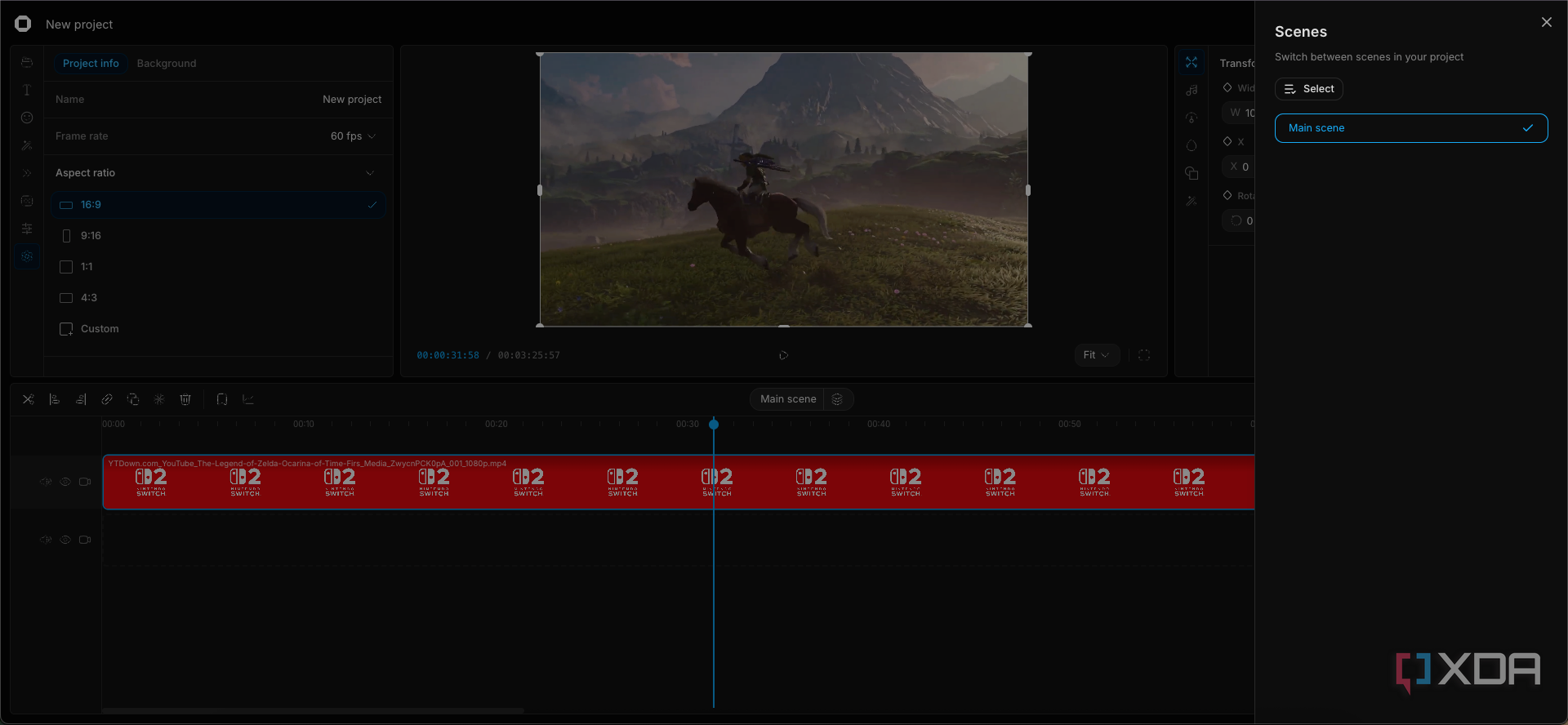This screenshot has width=1568, height=725.
Task: Open the keyframe graph icon in timeline toolbar
Action: tap(248, 399)
